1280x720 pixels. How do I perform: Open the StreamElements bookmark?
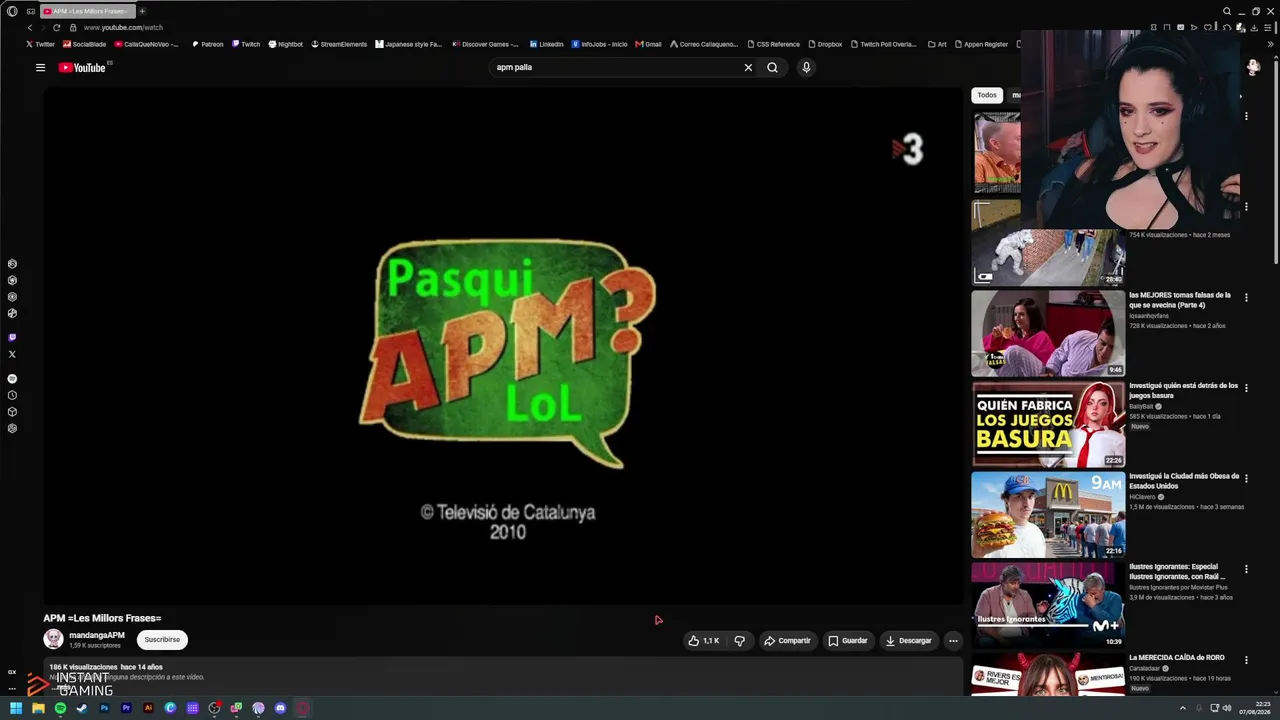339,44
